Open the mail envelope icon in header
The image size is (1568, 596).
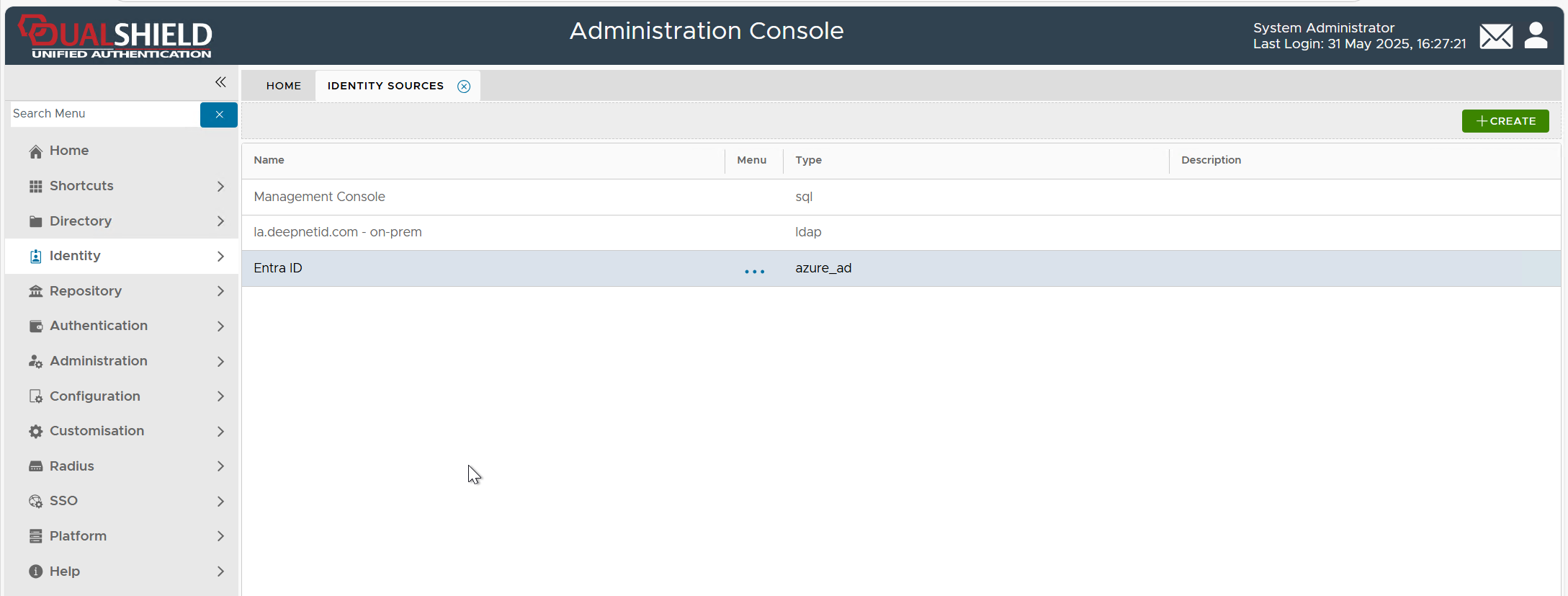[x=1495, y=36]
